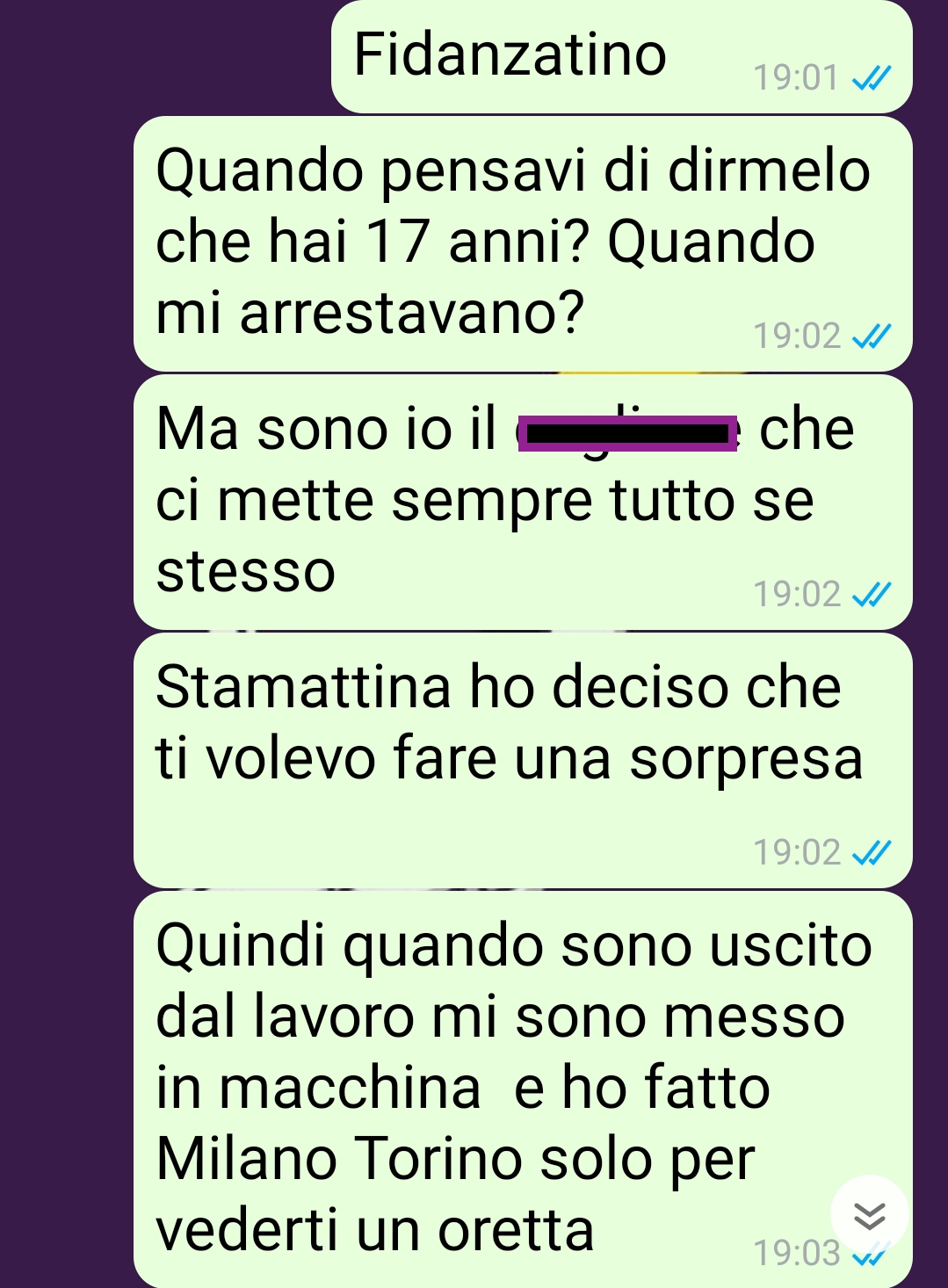
Task: Select the 'Quindi quando sono uscito' message bubble
Action: 523,1089
